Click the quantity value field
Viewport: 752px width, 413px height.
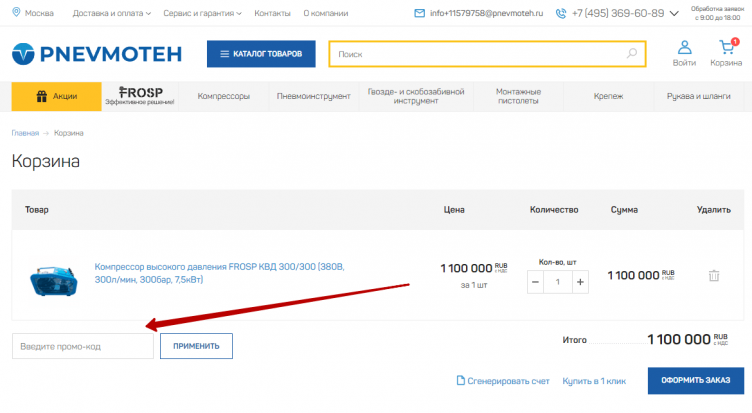coord(558,282)
